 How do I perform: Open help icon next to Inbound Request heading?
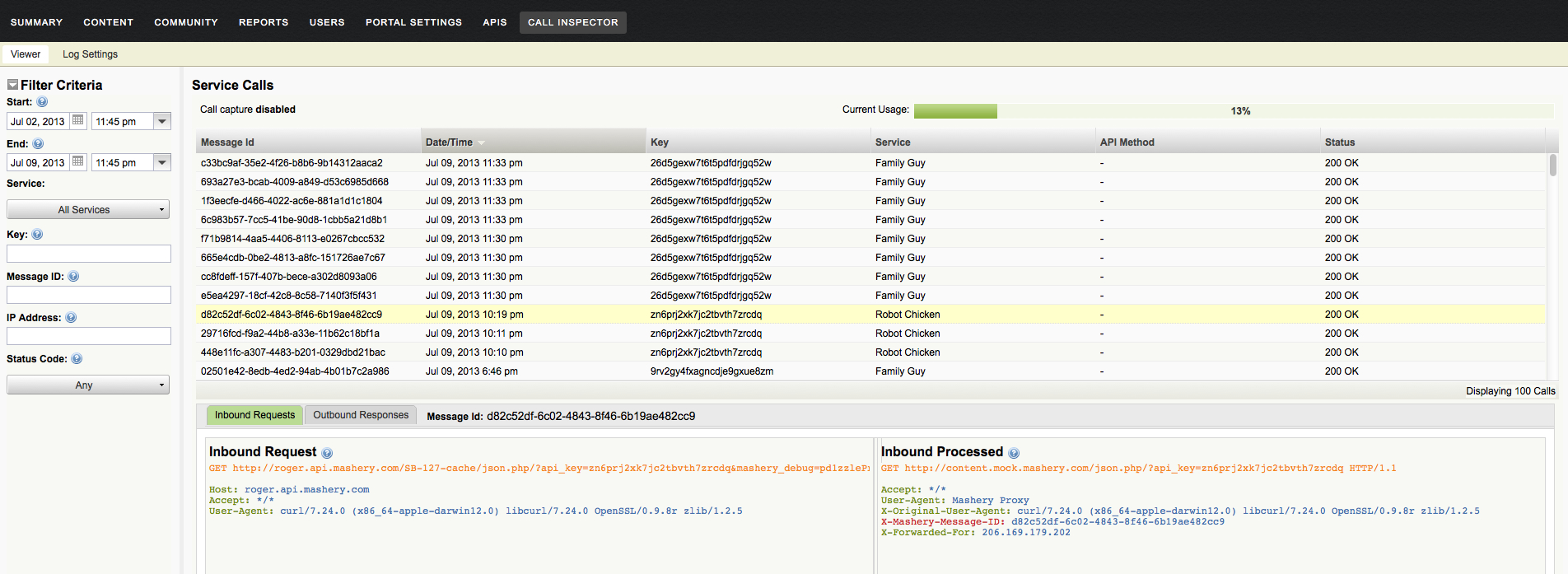pyautogui.click(x=327, y=453)
